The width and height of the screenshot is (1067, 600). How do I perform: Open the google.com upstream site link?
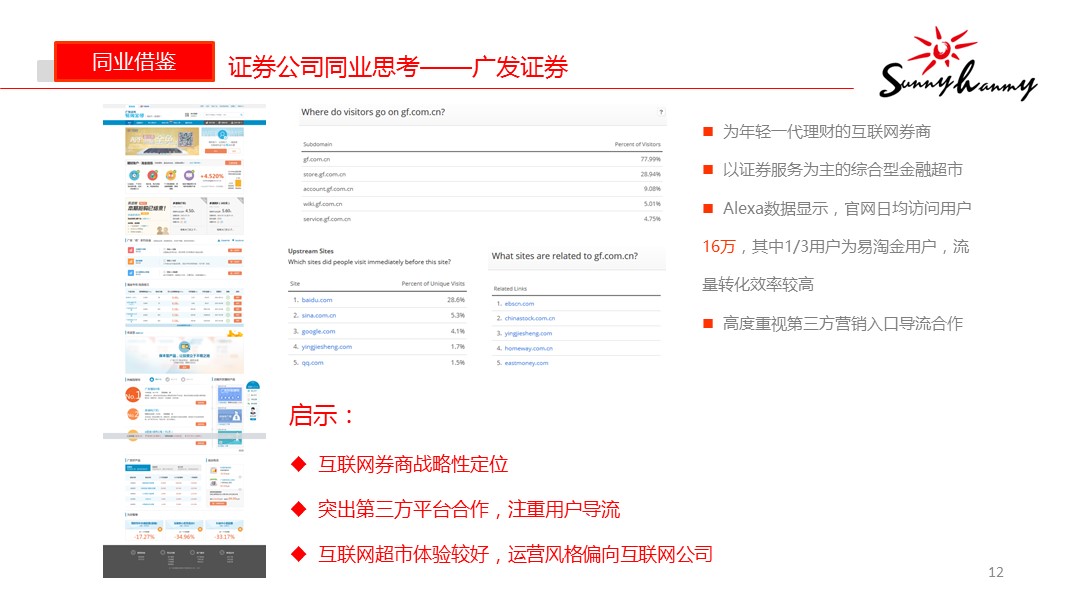pyautogui.click(x=318, y=331)
